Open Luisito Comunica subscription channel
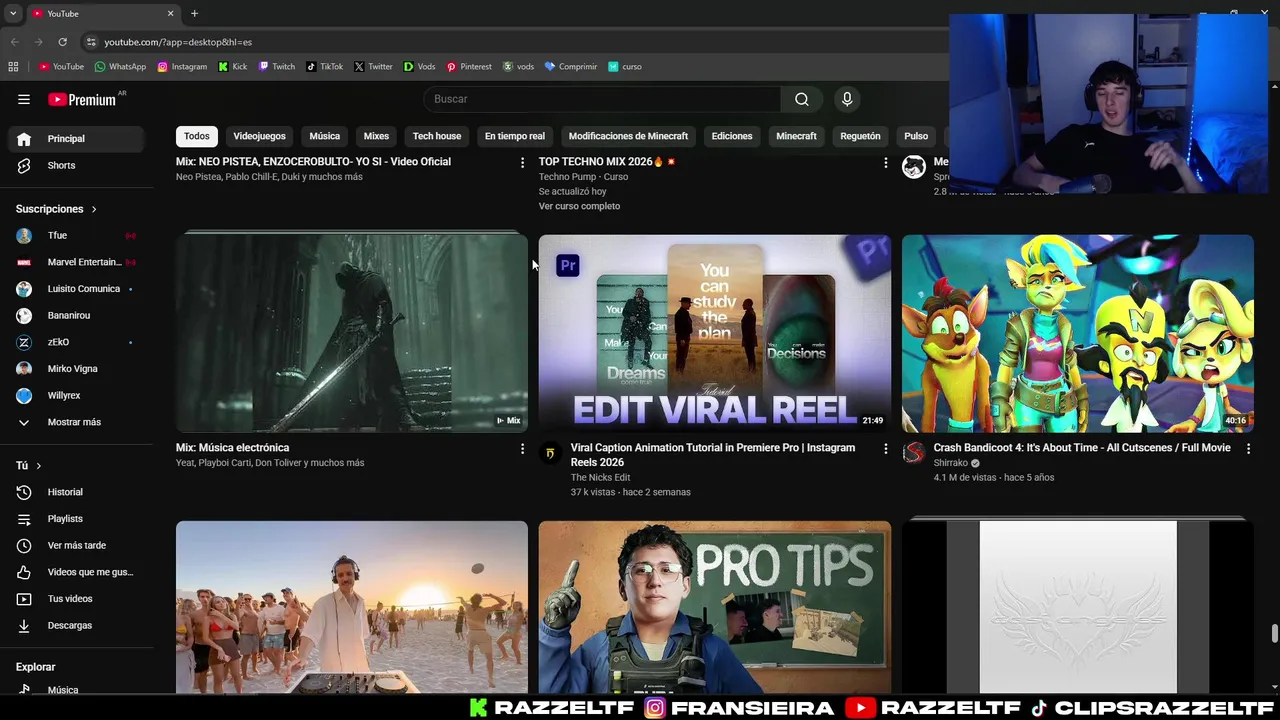Viewport: 1280px width, 720px height. (x=76, y=289)
